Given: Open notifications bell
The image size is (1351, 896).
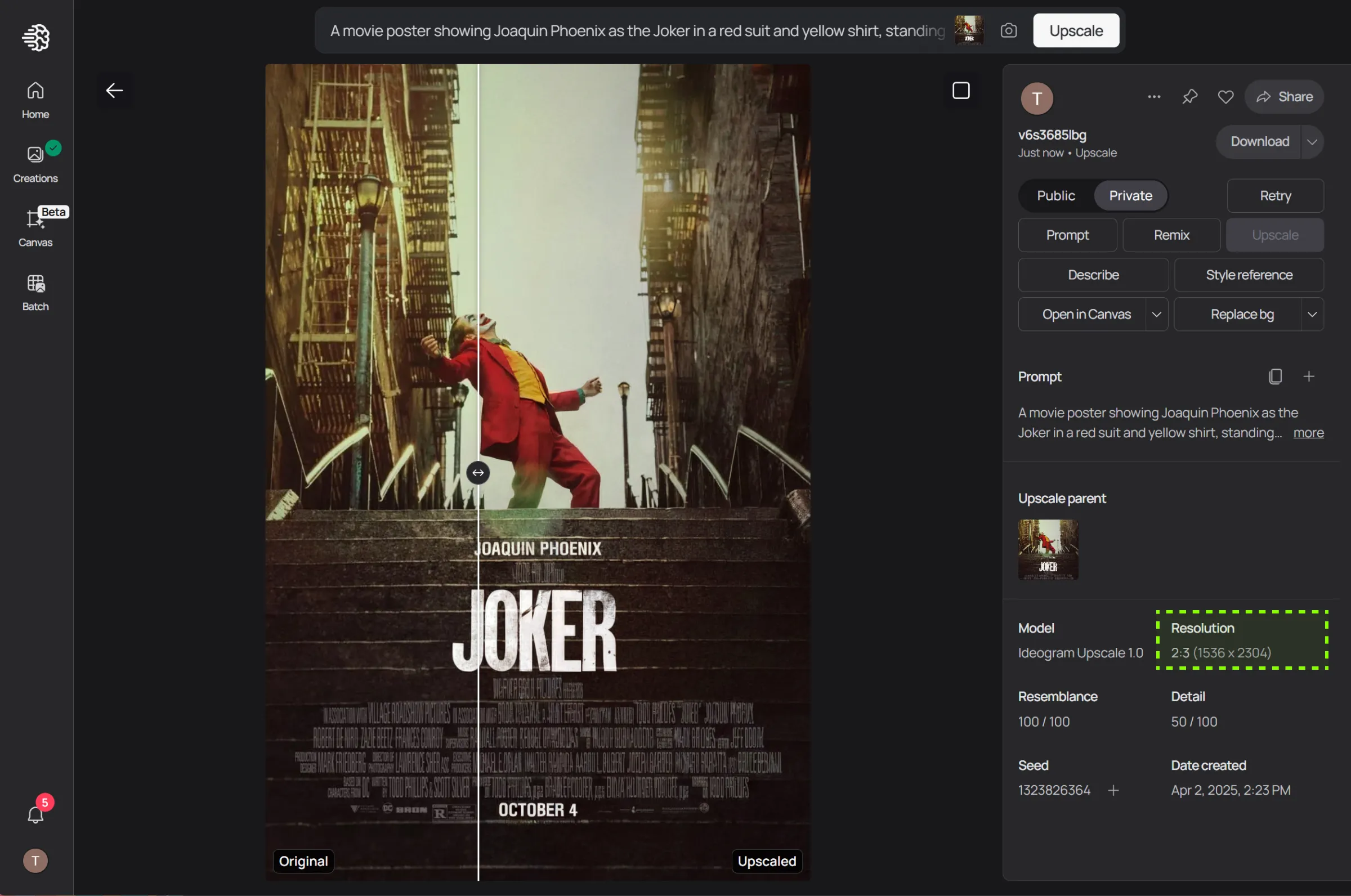Looking at the screenshot, I should 35,814.
